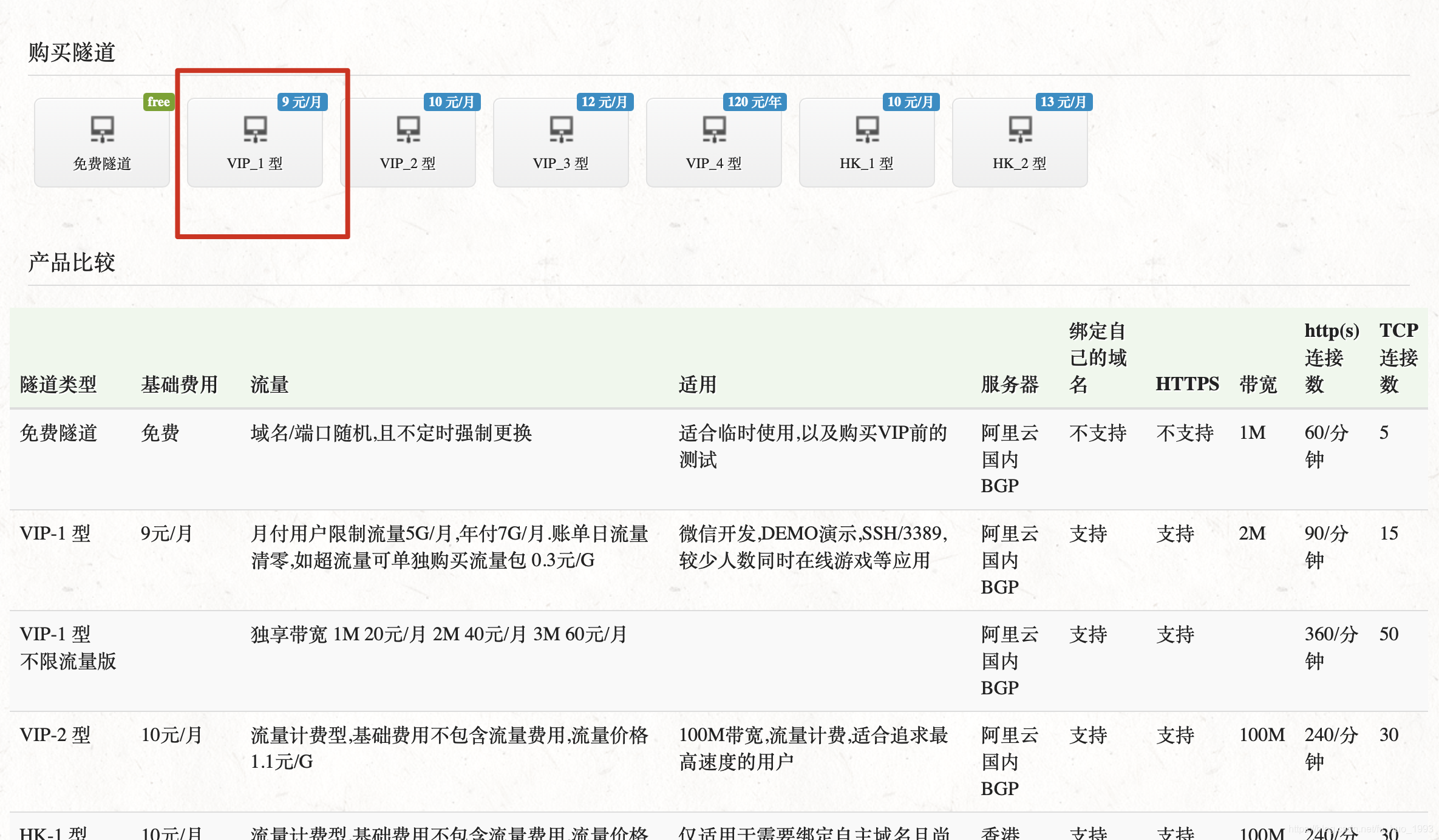Click the 100M带宽,流量计费 usage cell
This screenshot has width=1439, height=840.
pyautogui.click(x=813, y=748)
